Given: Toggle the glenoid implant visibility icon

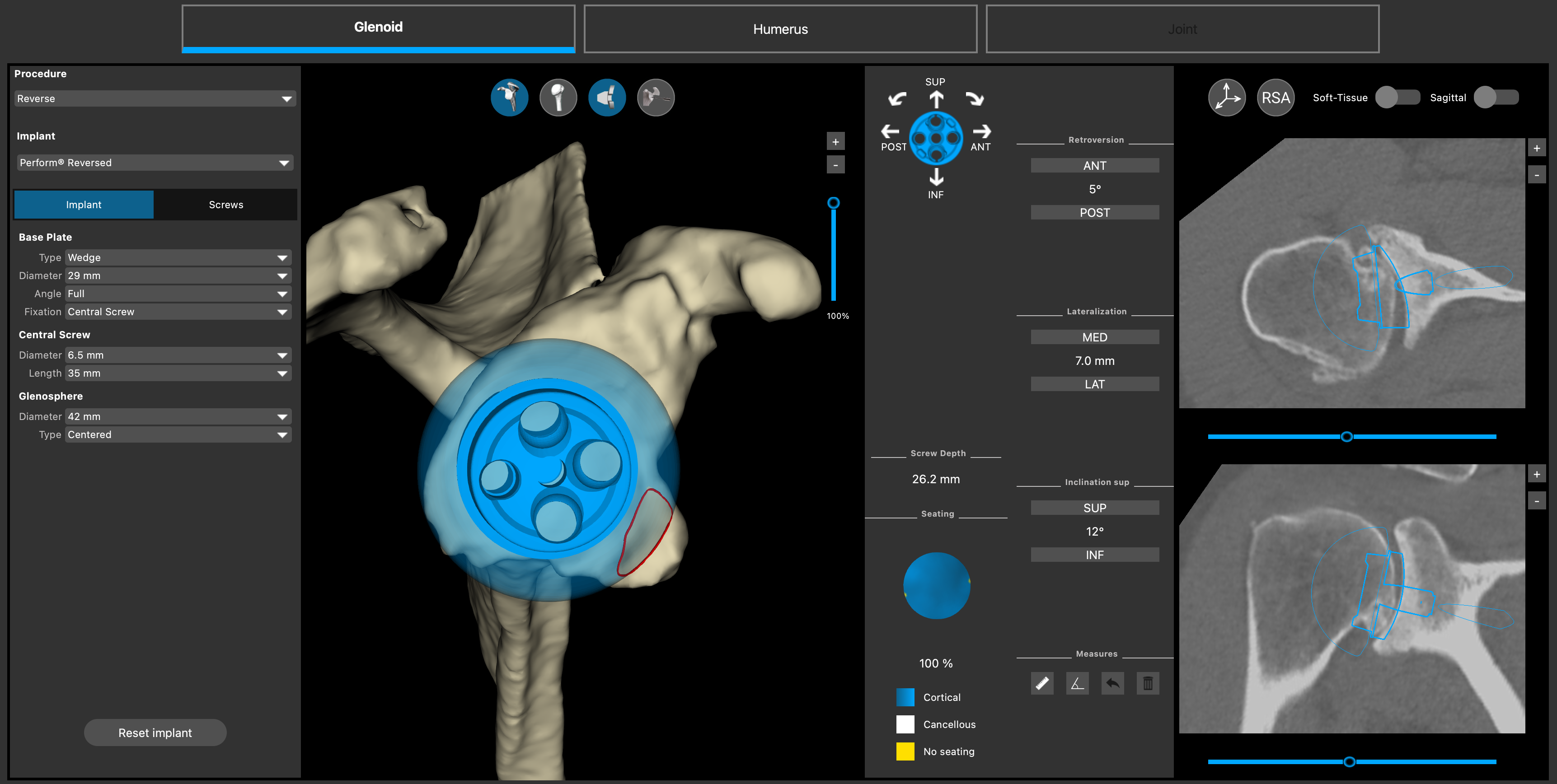Looking at the screenshot, I should click(x=607, y=97).
